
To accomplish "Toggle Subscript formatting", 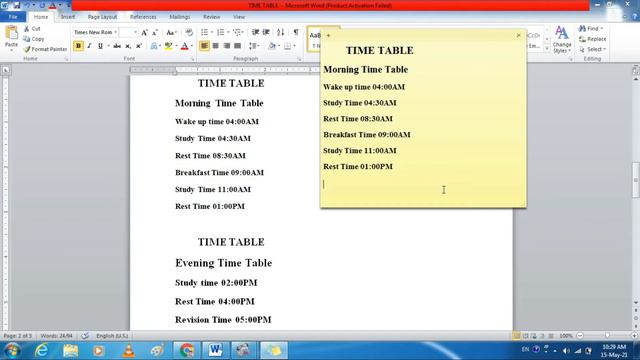I will (x=128, y=46).
